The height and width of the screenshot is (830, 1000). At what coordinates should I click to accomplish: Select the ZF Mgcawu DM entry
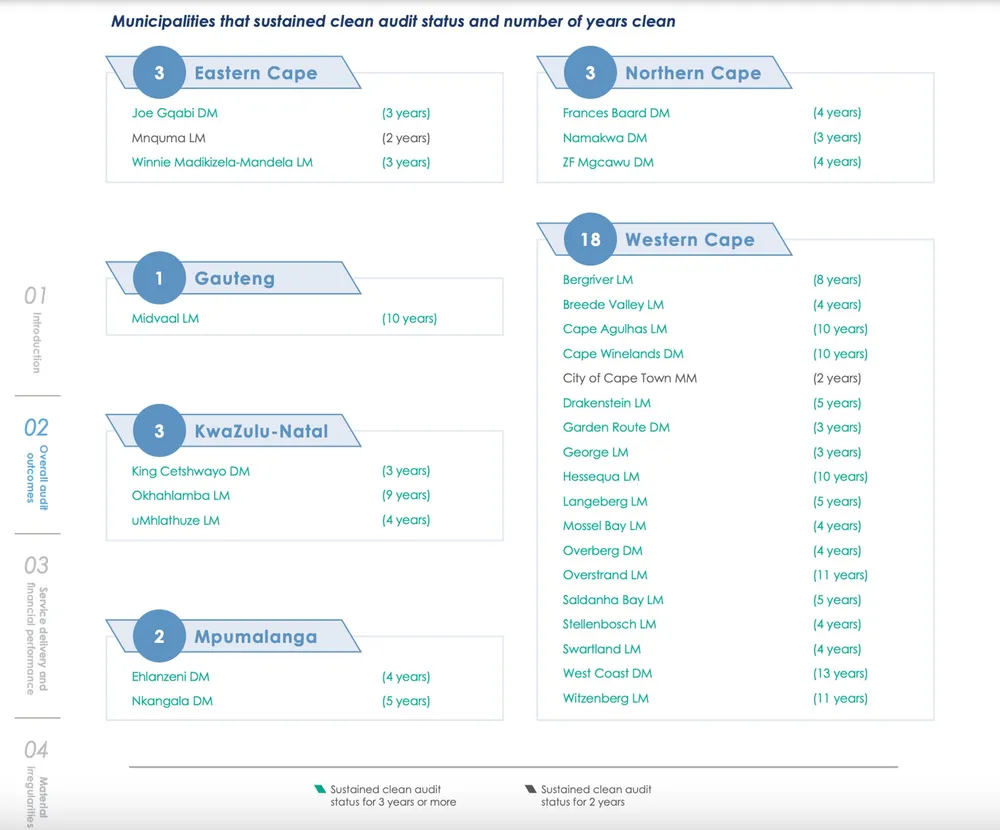tap(608, 162)
